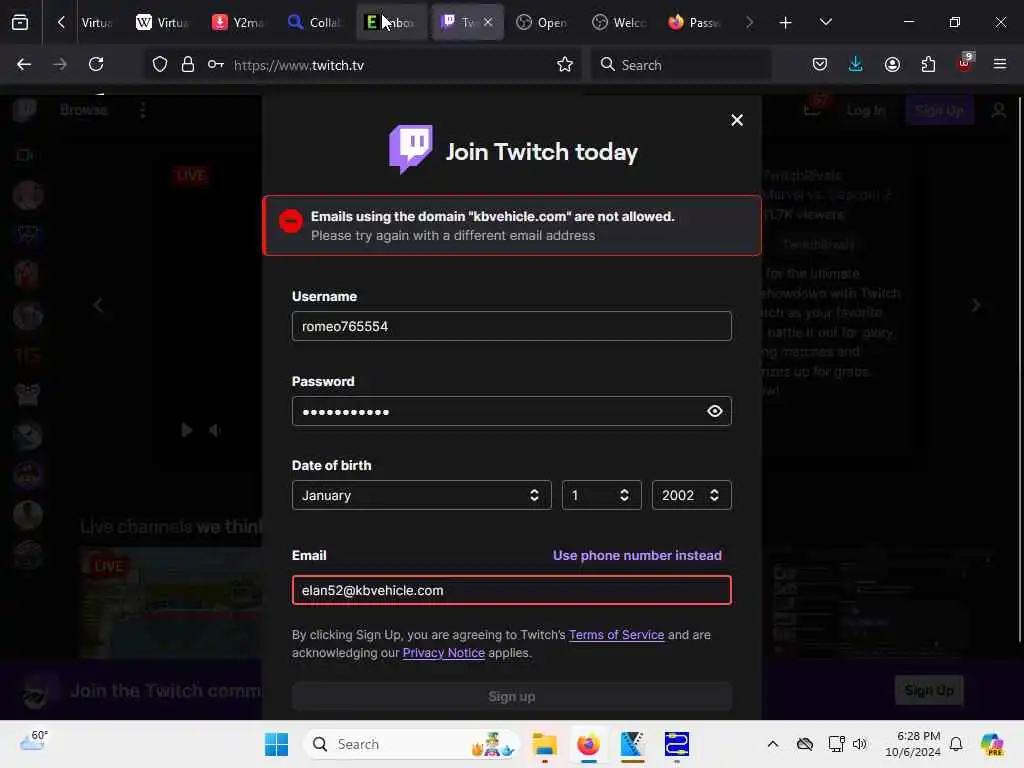Open the Copilot icon in taskbar

(992, 744)
